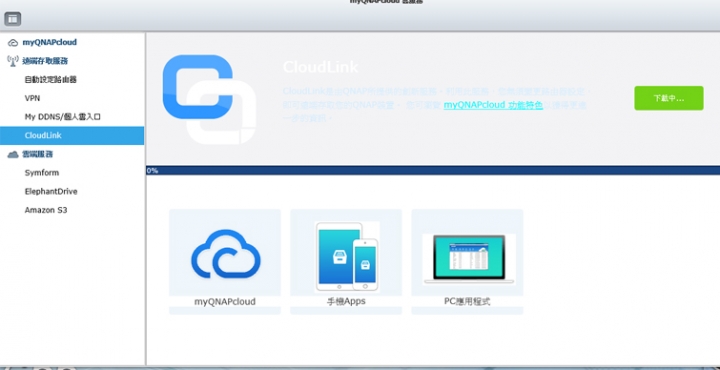Open the mobile Apps tablet and phone image
The width and height of the screenshot is (720, 370).
(347, 257)
